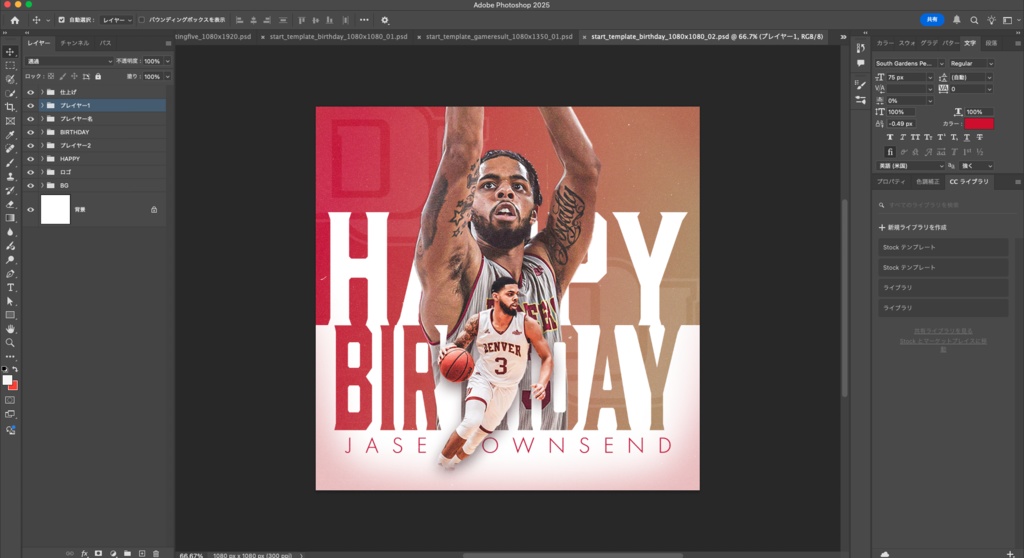Image resolution: width=1024 pixels, height=558 pixels.
Task: Click the add layer mask button
Action: click(99, 553)
